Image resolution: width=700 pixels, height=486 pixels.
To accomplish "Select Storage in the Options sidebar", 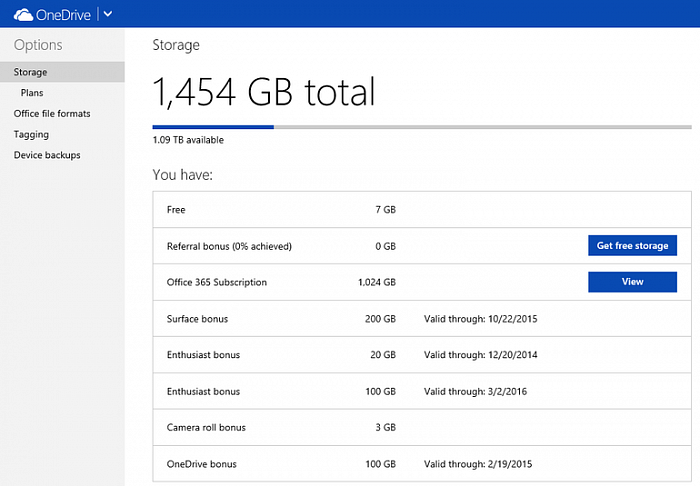I will 30,72.
